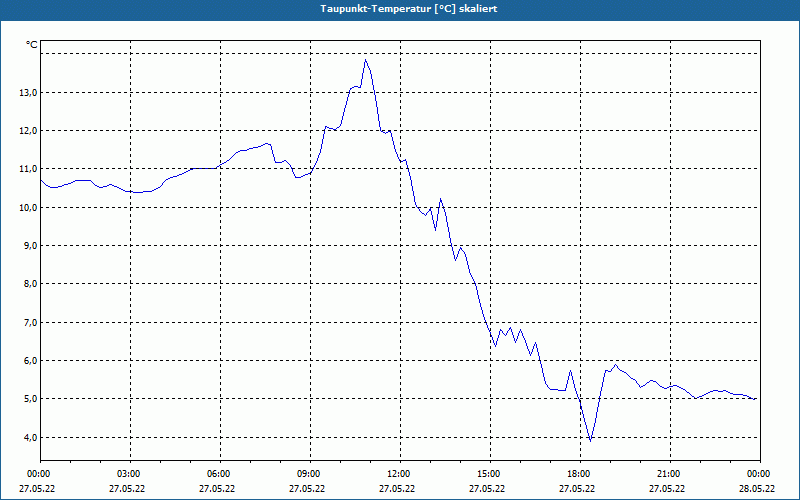This screenshot has height=500, width=800.
Task: Click the 03:00 time axis label
Action: (131, 474)
